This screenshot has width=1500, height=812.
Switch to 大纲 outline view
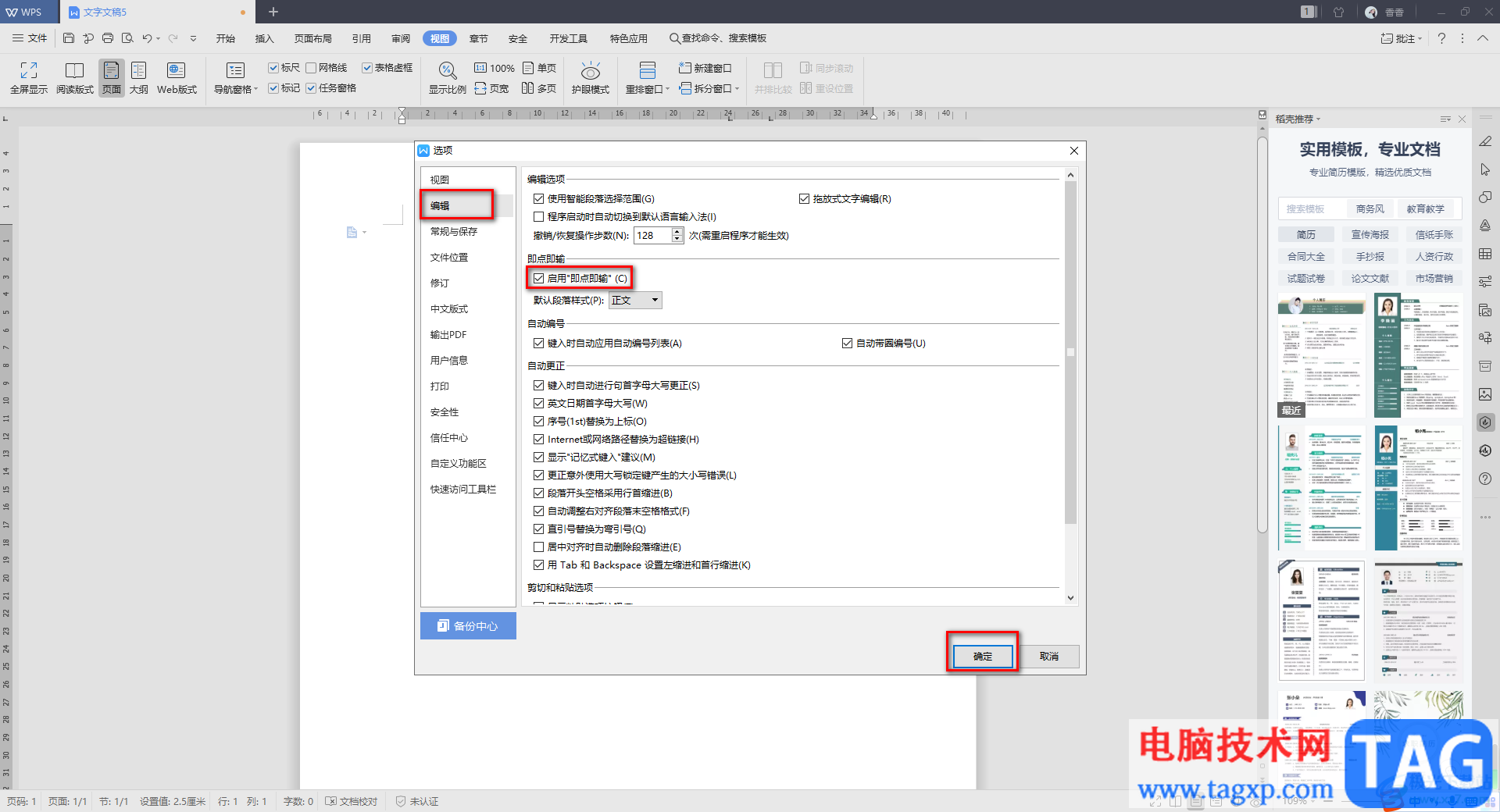[139, 78]
